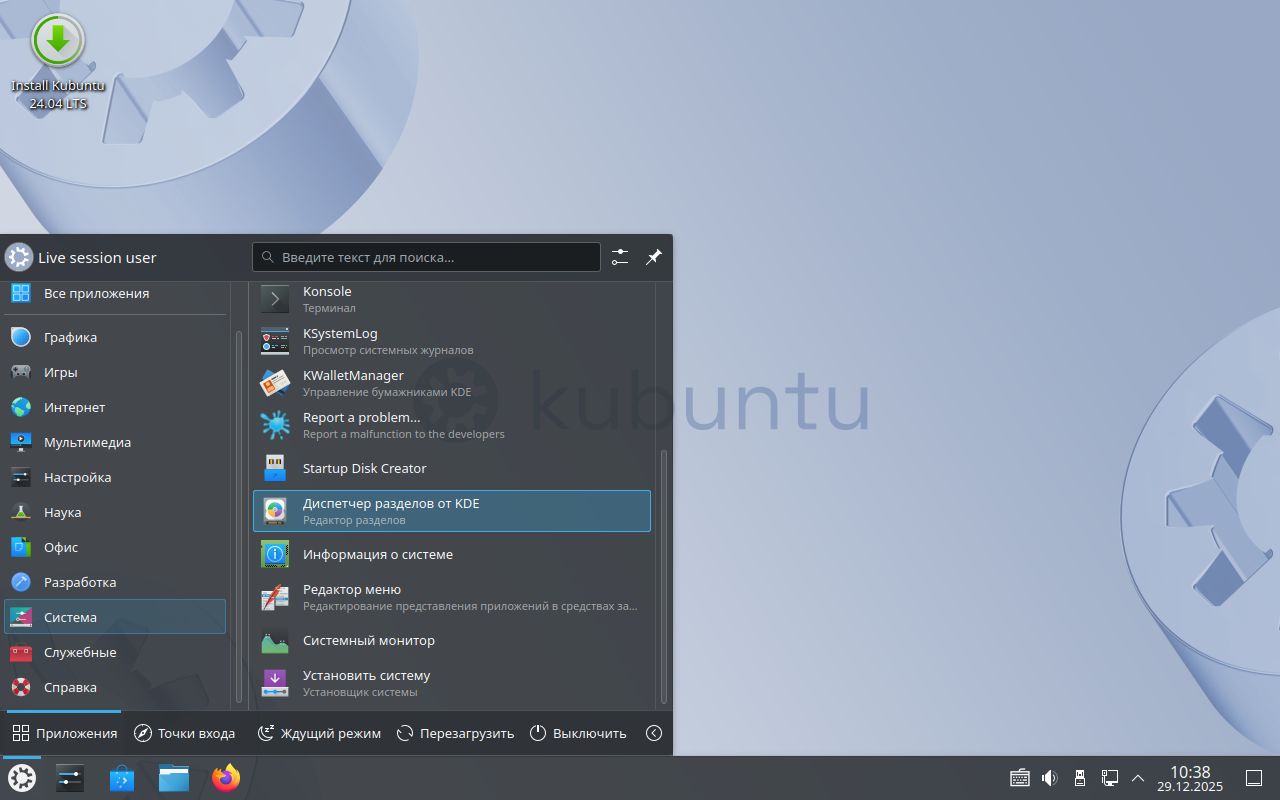The height and width of the screenshot is (800, 1280).
Task: Expand more power options arrow
Action: (654, 733)
